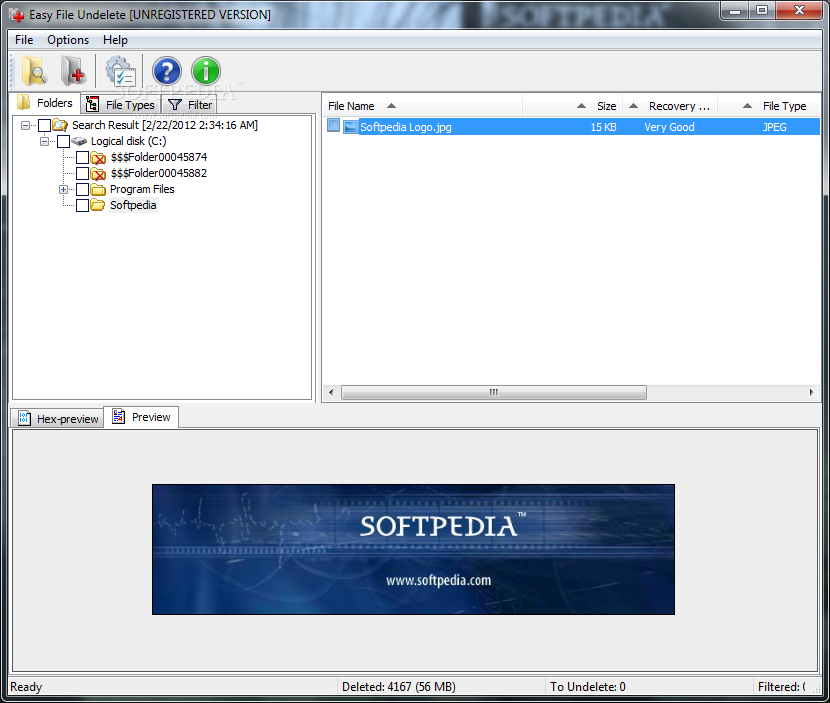Click the Logical disk (C:) drive icon
830x703 pixels.
tap(79, 141)
